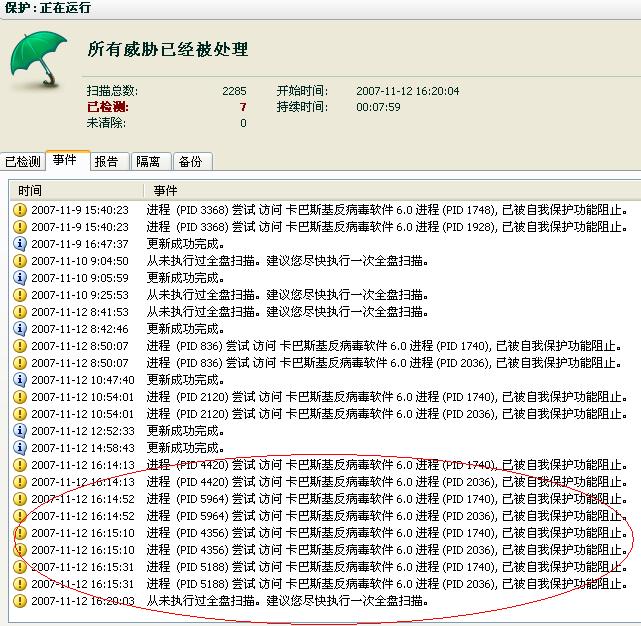Screen dimensions: 641x626
Task: Click event text for PID 4420 accessing PID 1740
Action: [x=387, y=465]
